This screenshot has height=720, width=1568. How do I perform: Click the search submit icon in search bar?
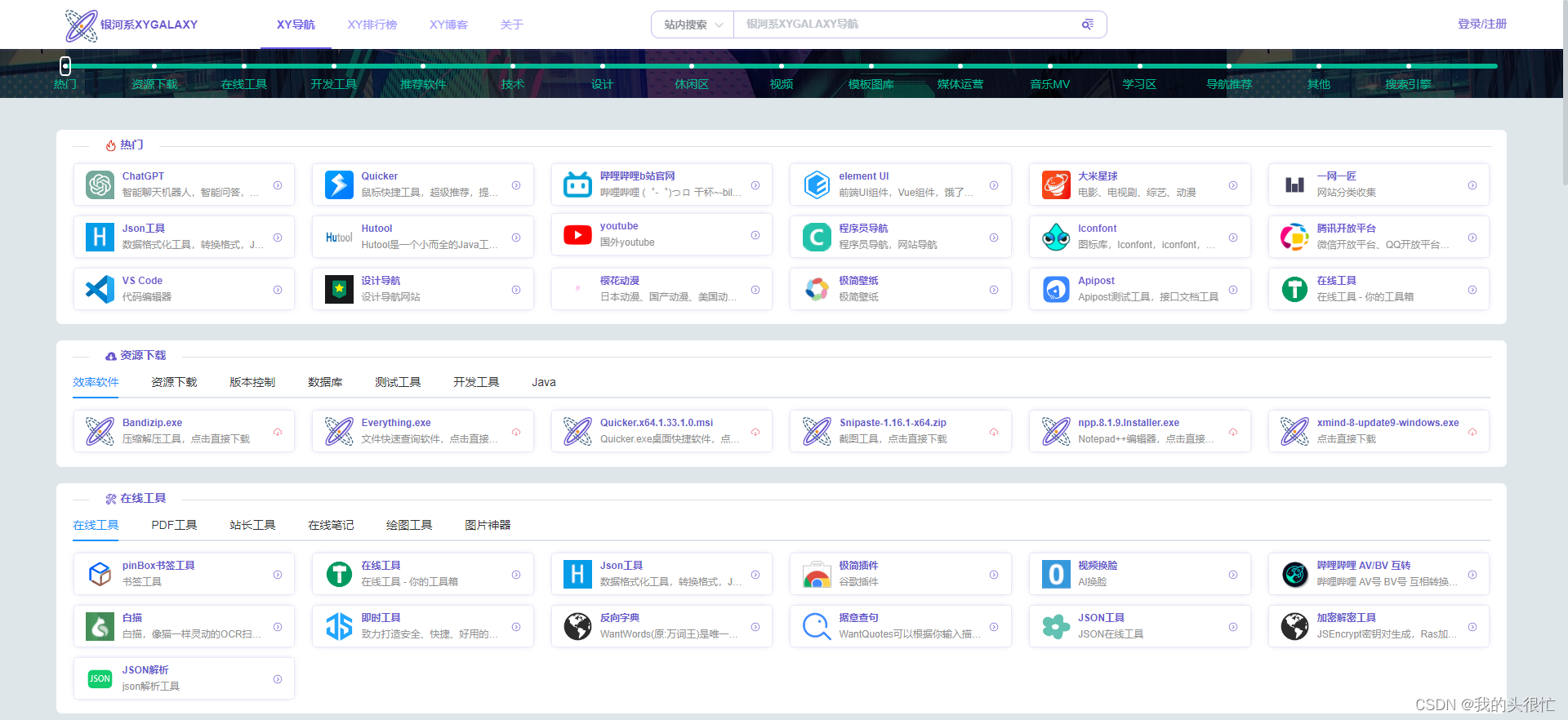click(1088, 24)
